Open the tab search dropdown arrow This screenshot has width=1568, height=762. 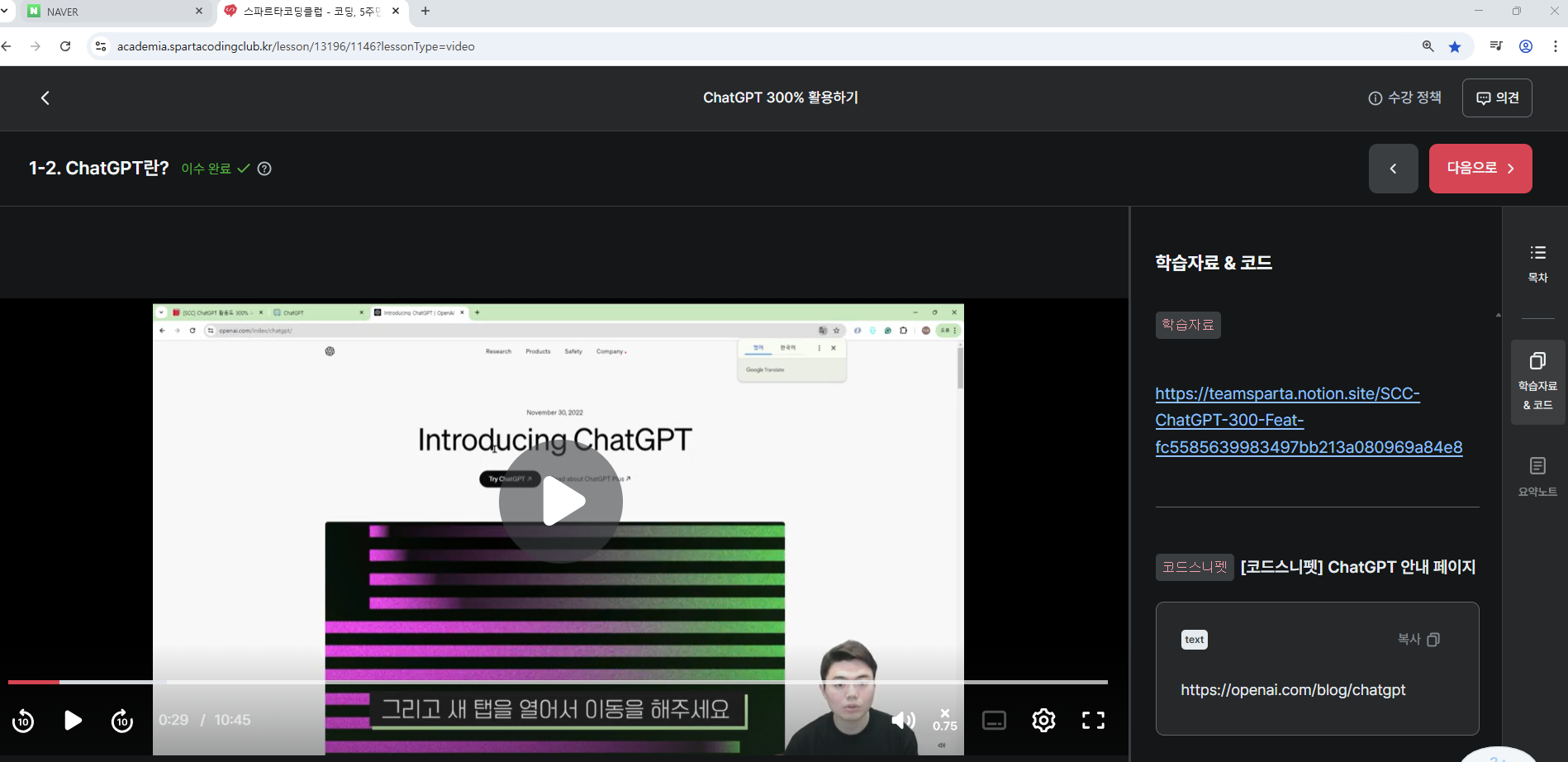[5, 12]
